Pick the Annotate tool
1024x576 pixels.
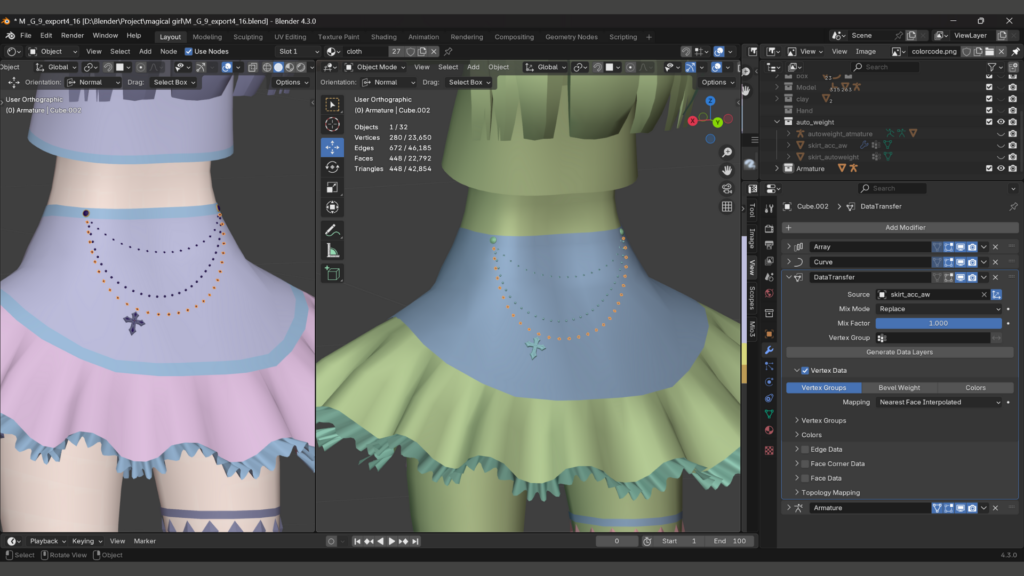332,230
